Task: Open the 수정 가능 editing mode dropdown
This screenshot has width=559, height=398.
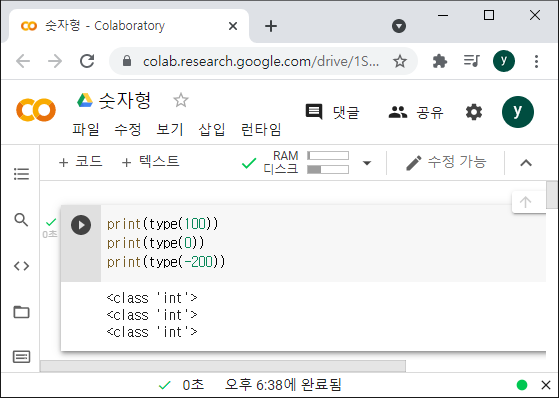Action: (446, 163)
